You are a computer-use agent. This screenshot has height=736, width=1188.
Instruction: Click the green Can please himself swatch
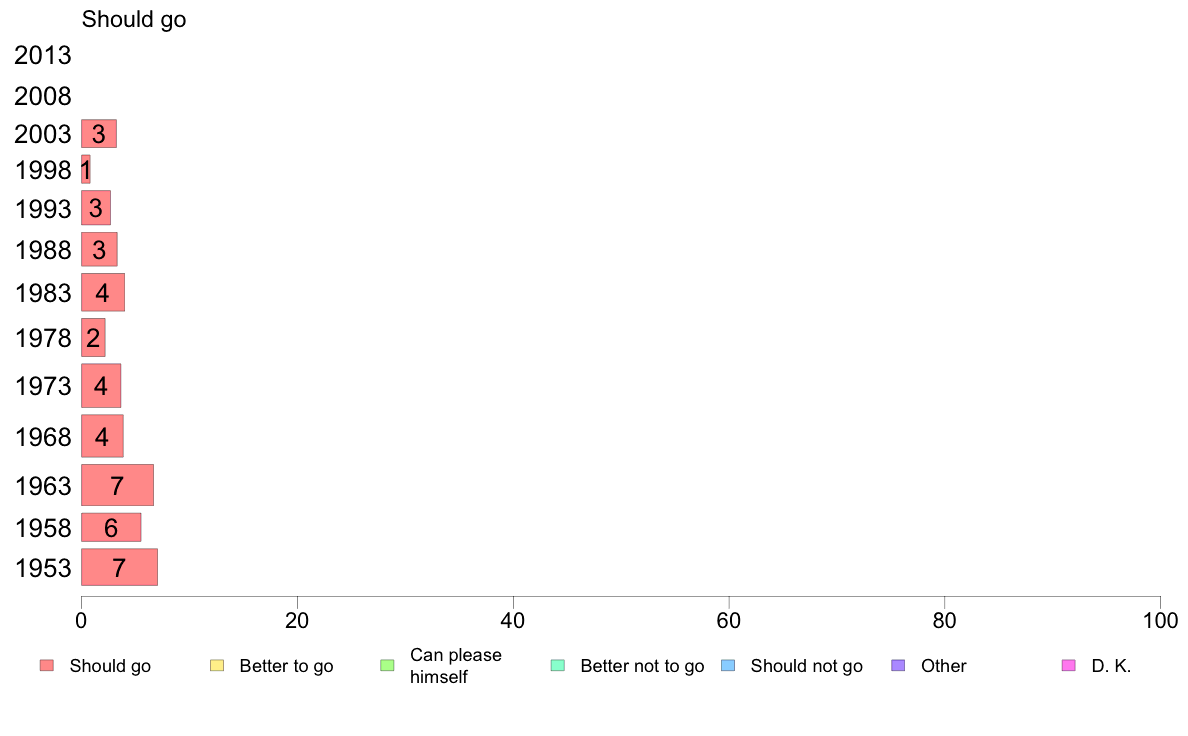tap(387, 666)
